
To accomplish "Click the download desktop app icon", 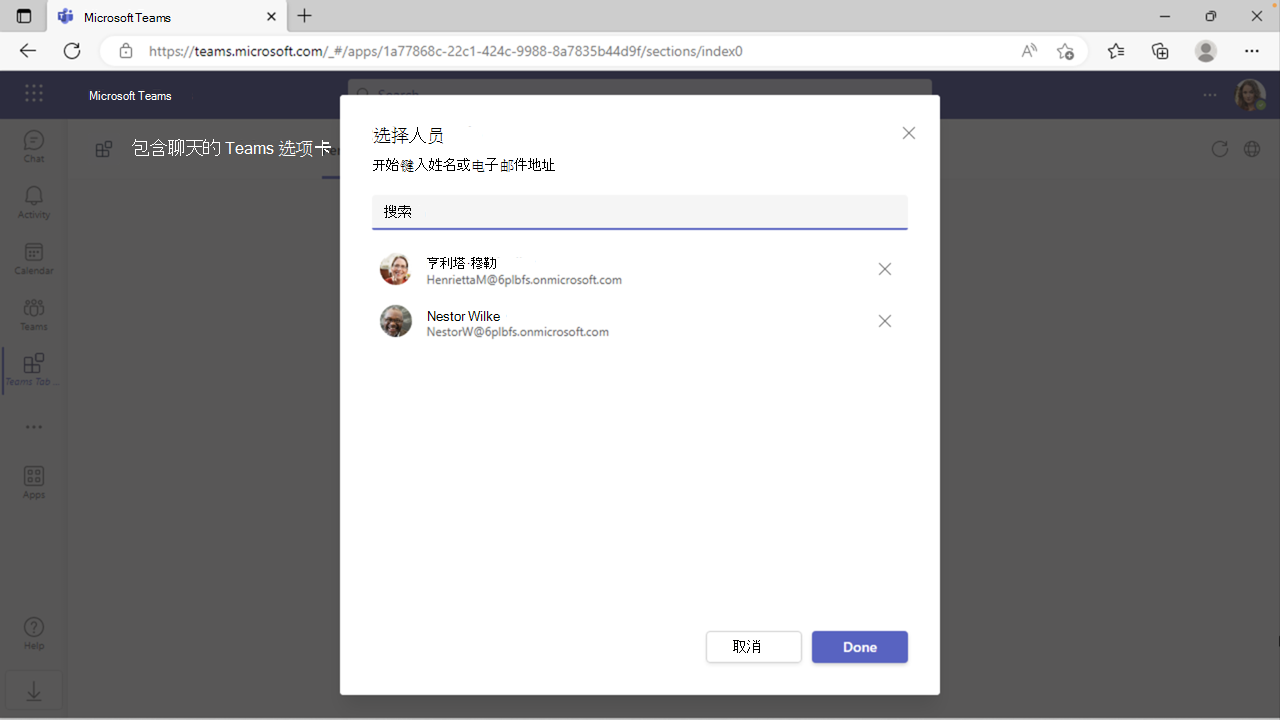I will 34,691.
